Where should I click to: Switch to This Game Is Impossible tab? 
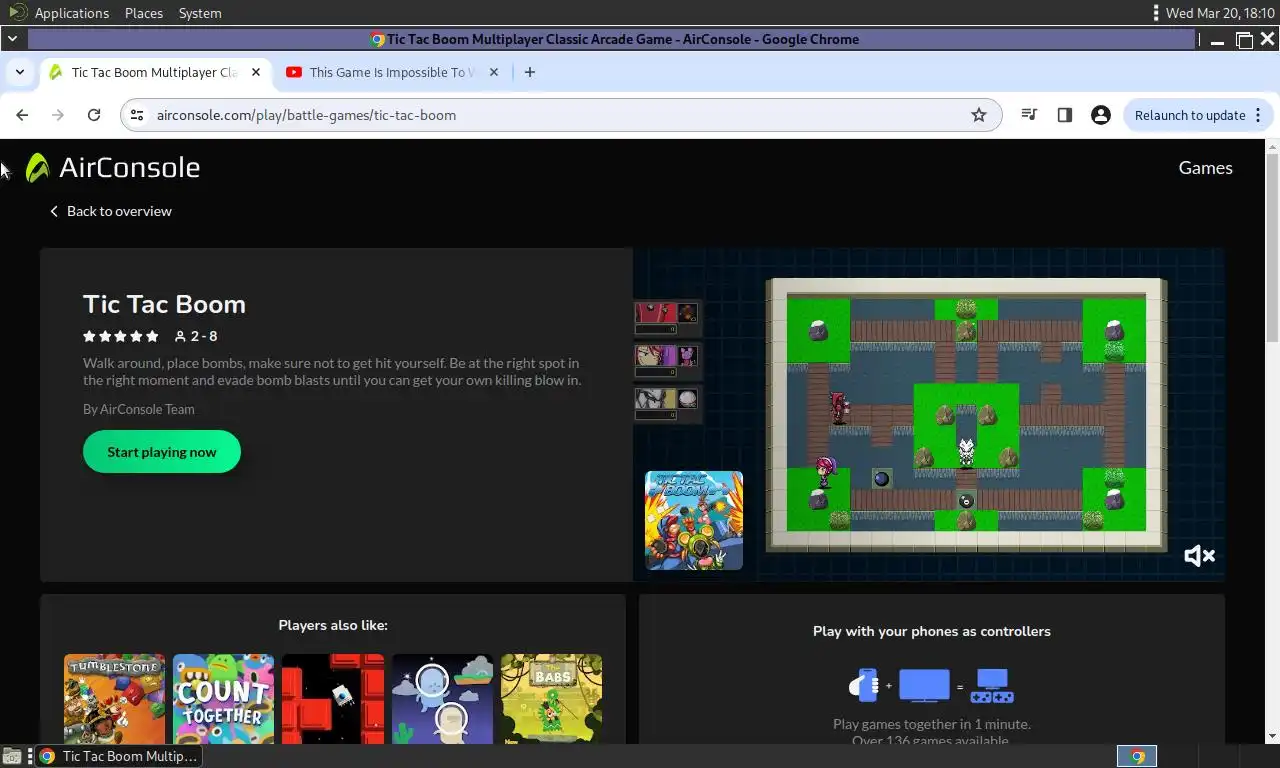tap(392, 72)
